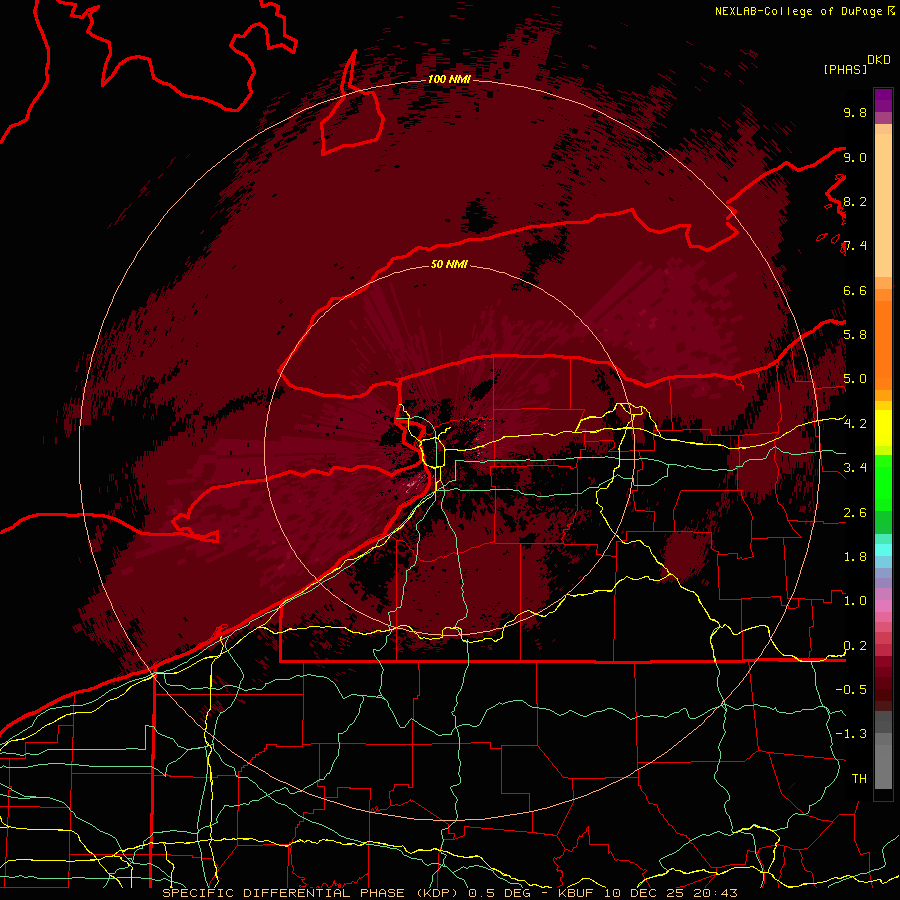
Task: Select the 2.6 scale value
Action: pos(855,512)
